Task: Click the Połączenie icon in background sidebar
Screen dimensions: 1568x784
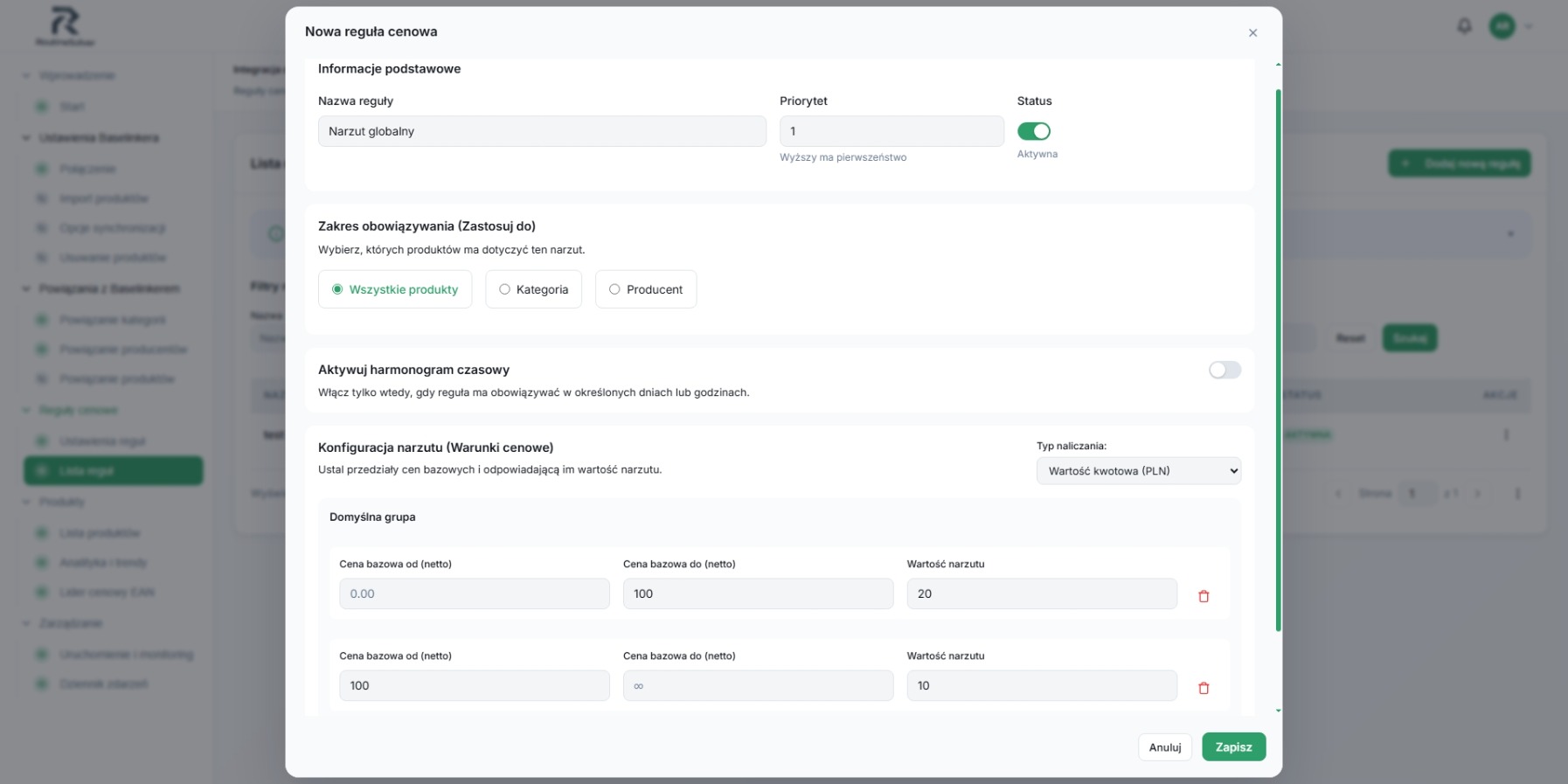Action: (42, 169)
